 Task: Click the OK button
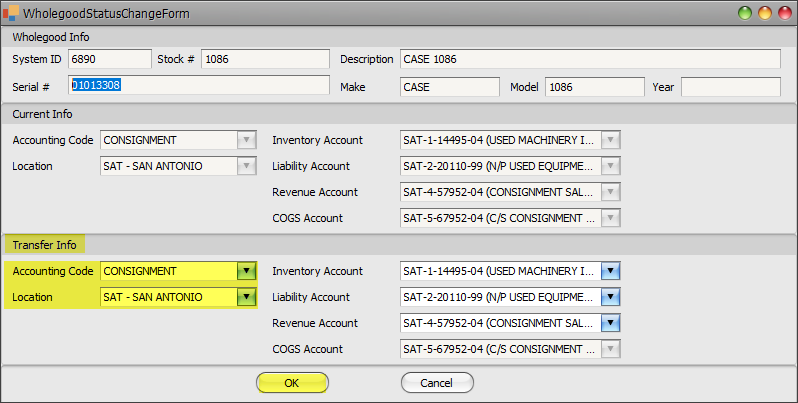(x=292, y=383)
